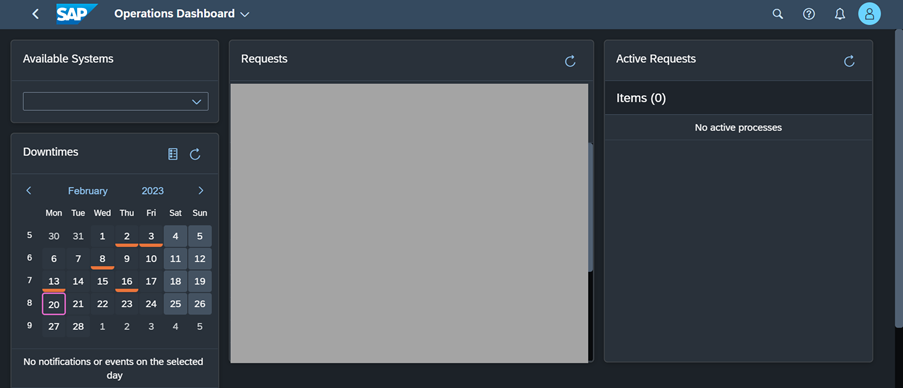
Task: Open the February month picker
Action: coord(88,191)
